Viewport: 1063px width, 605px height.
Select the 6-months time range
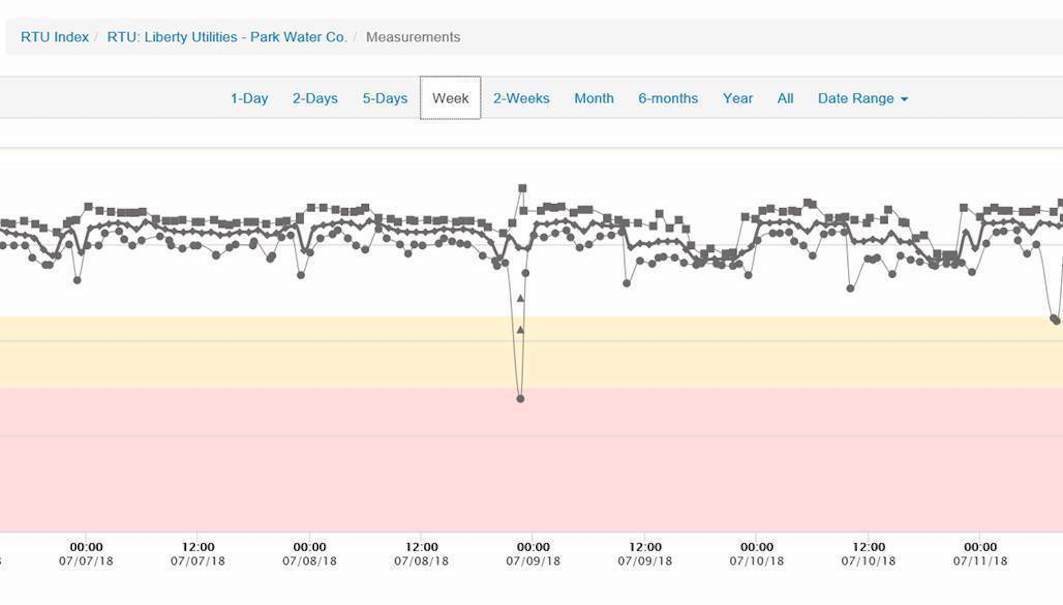pos(668,98)
